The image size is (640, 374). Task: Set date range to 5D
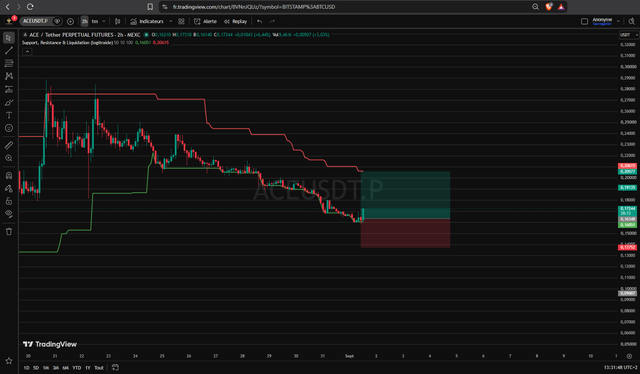tap(36, 368)
